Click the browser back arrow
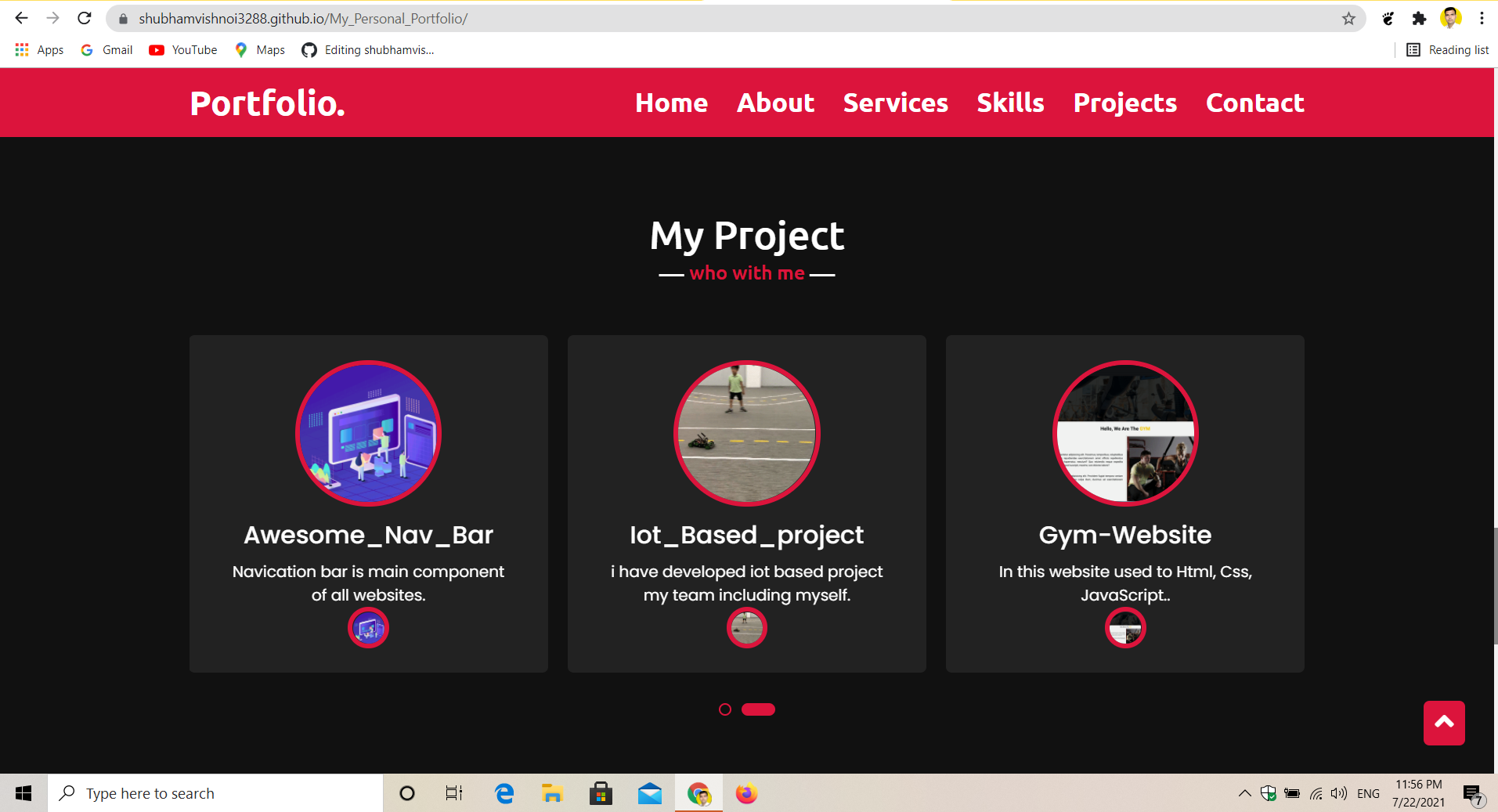Viewport: 1498px width, 812px height. coord(21,18)
